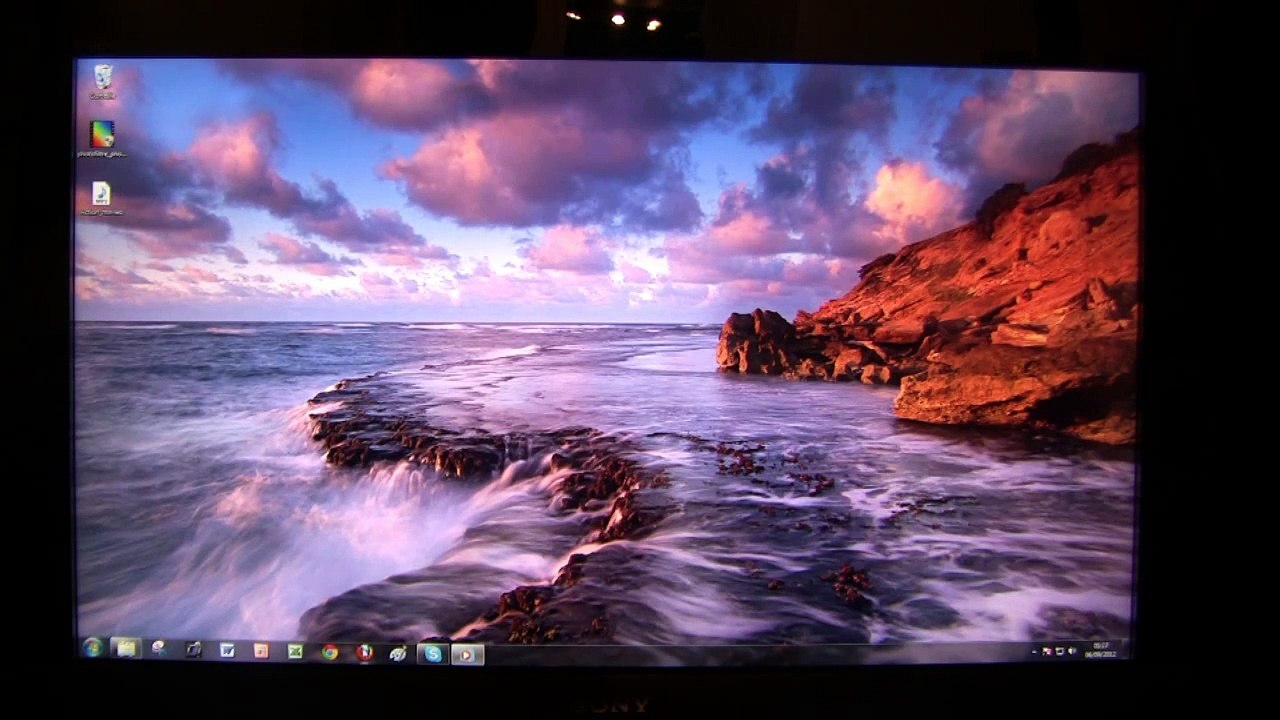Open Google Chrome from the taskbar
This screenshot has width=1280, height=720.
[329, 652]
